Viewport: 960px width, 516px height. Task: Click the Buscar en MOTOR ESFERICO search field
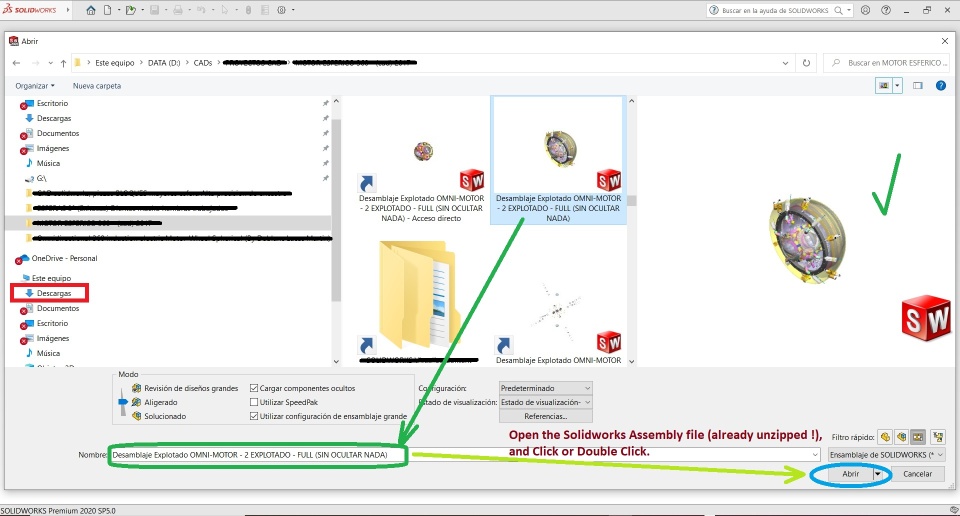click(887, 62)
